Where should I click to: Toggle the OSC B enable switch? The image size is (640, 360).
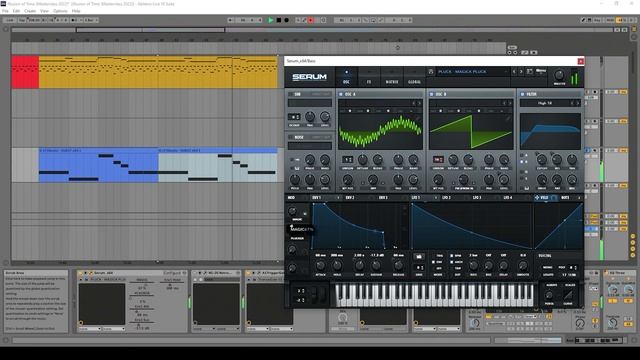click(431, 94)
